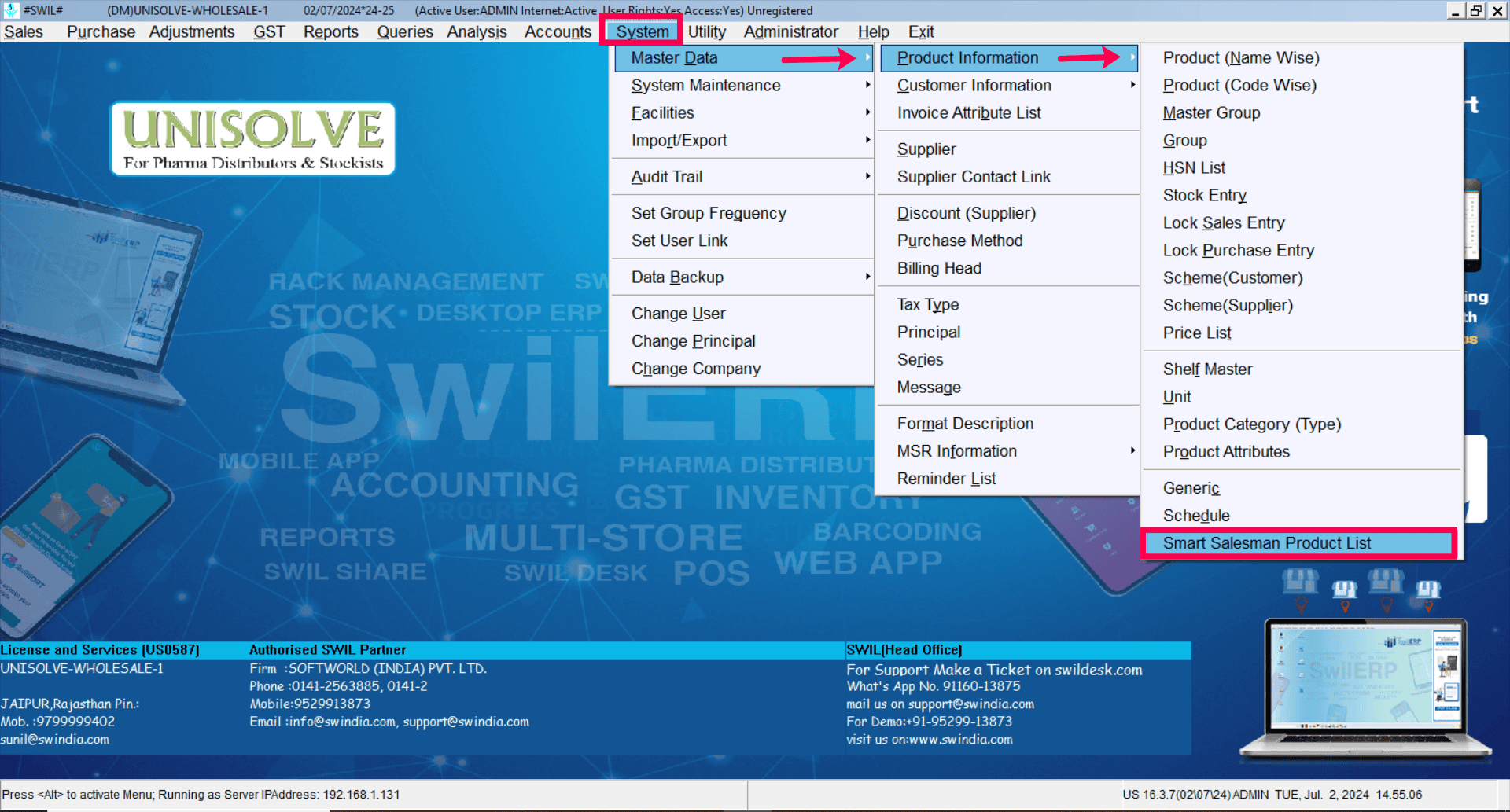Viewport: 1510px width, 812px height.
Task: Open Billing Head entry
Action: pyautogui.click(x=1008, y=269)
